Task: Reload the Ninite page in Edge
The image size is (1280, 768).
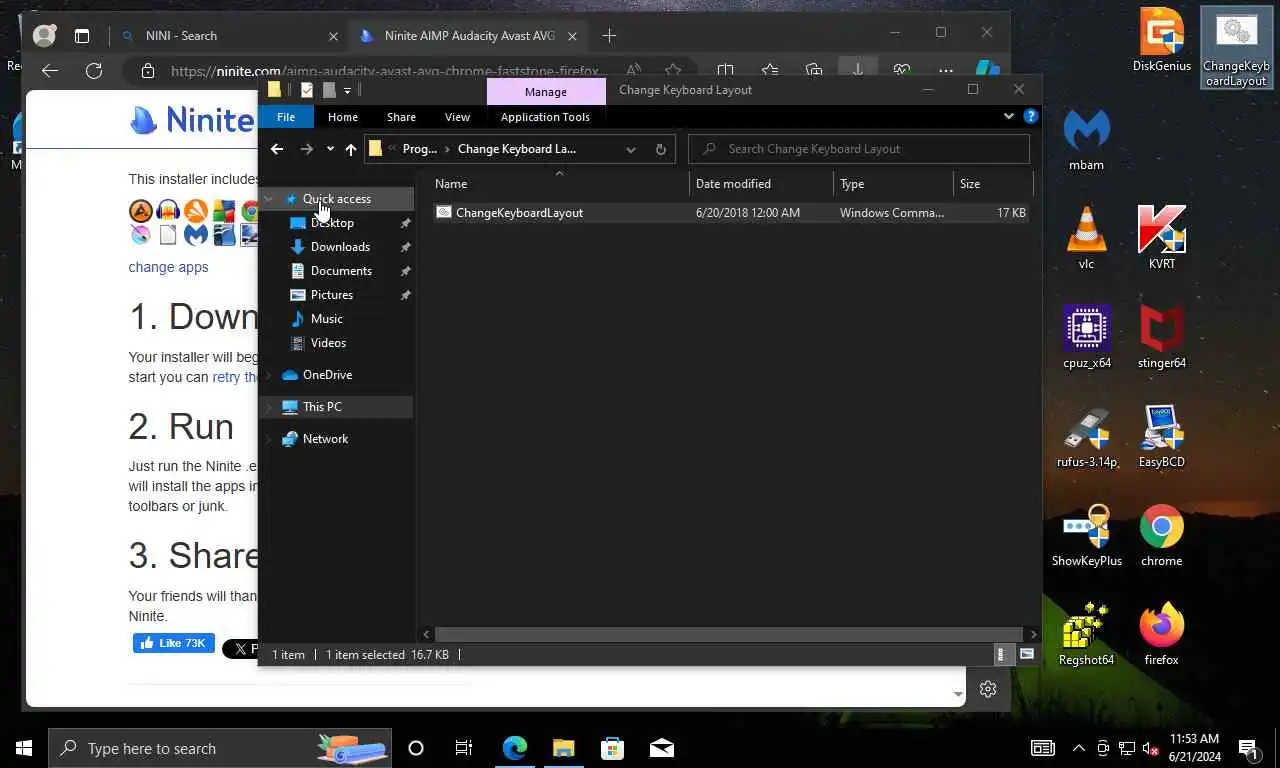Action: tap(94, 71)
